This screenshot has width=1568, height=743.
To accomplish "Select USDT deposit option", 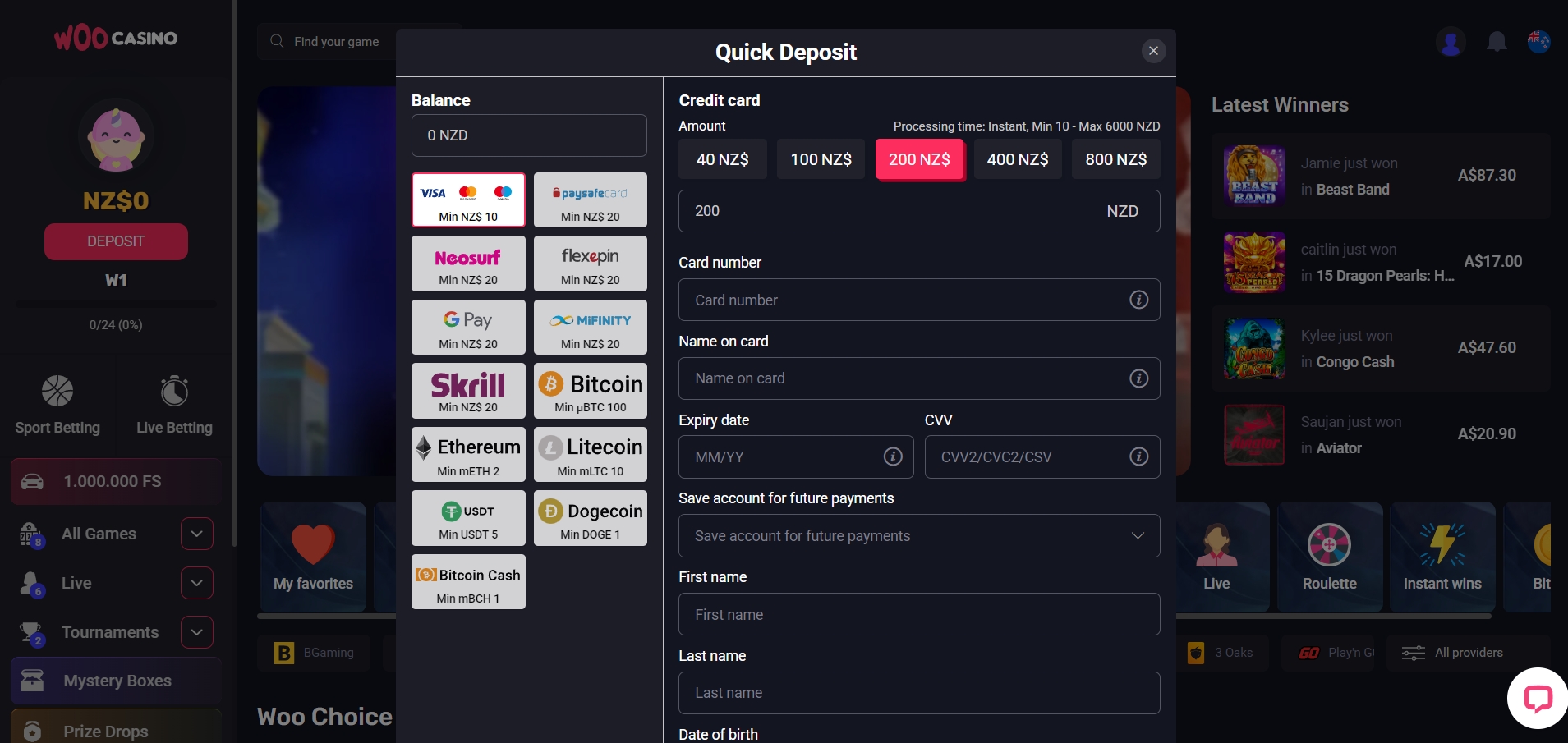I will [468, 518].
